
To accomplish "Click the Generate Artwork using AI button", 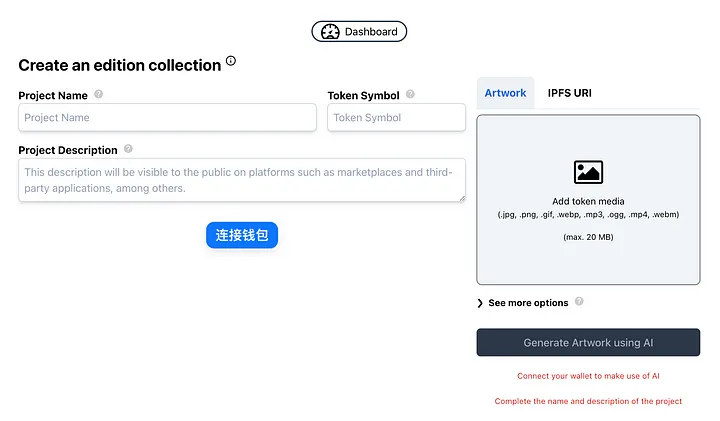I will (588, 343).
